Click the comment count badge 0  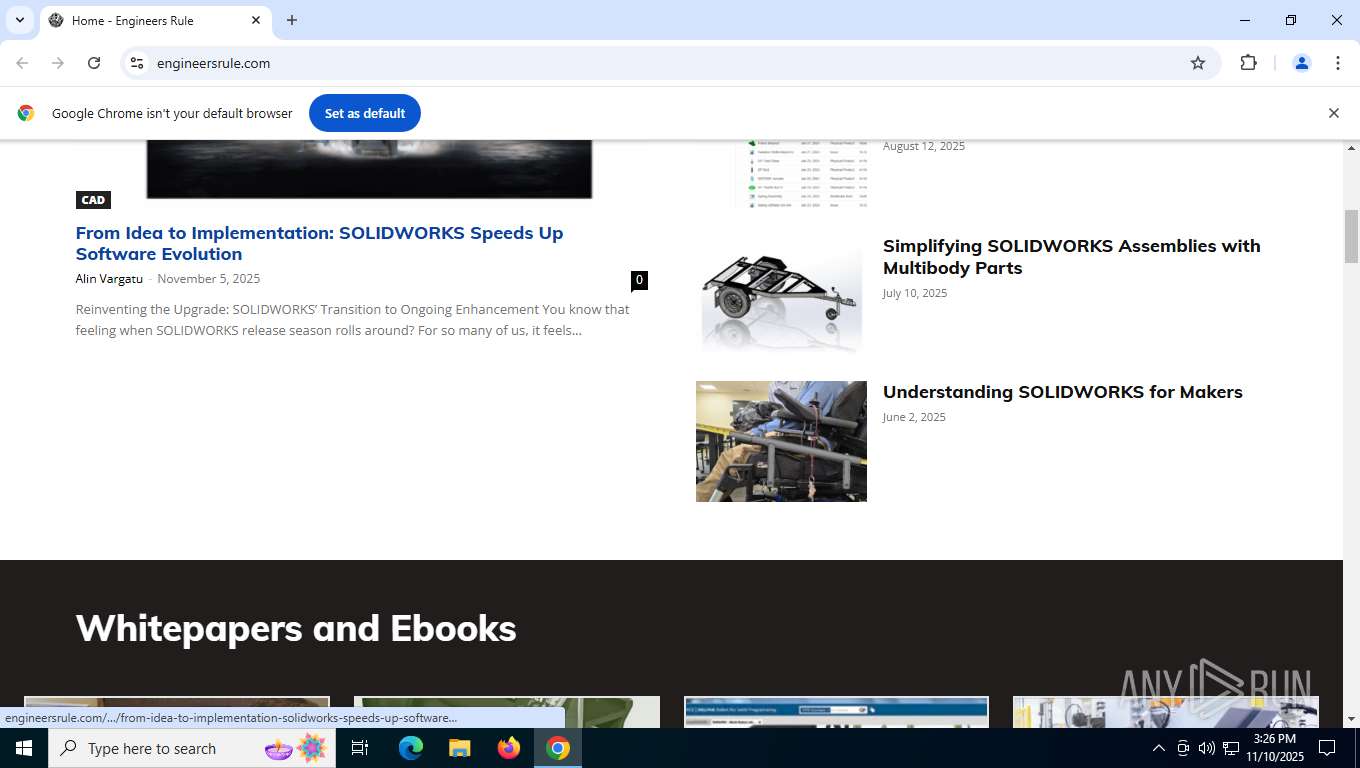coord(639,280)
